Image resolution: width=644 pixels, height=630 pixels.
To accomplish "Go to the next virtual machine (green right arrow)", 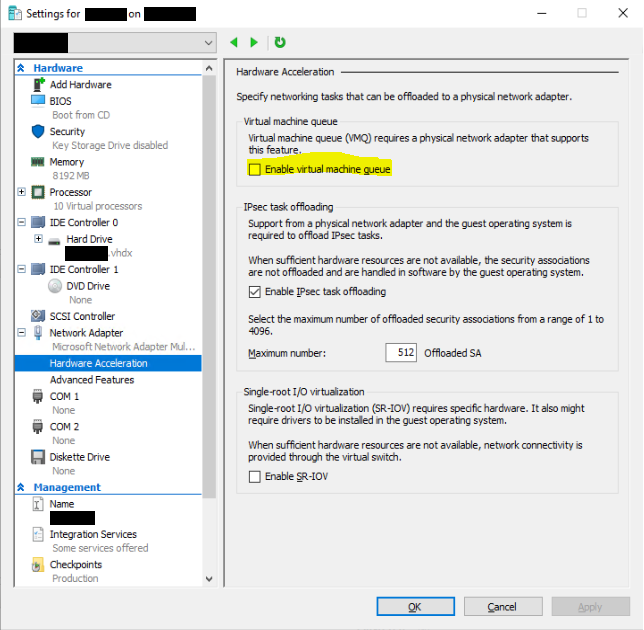I will 254,42.
